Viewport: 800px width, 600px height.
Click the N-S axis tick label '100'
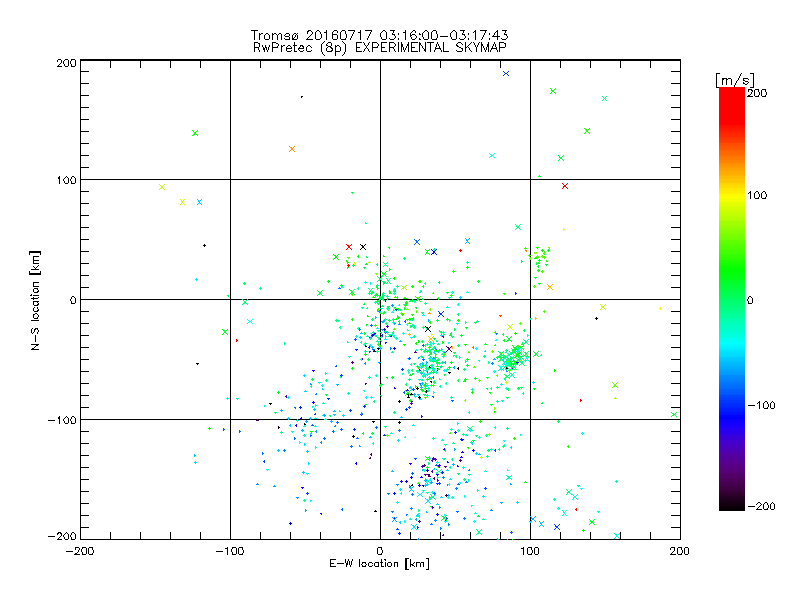tap(67, 180)
